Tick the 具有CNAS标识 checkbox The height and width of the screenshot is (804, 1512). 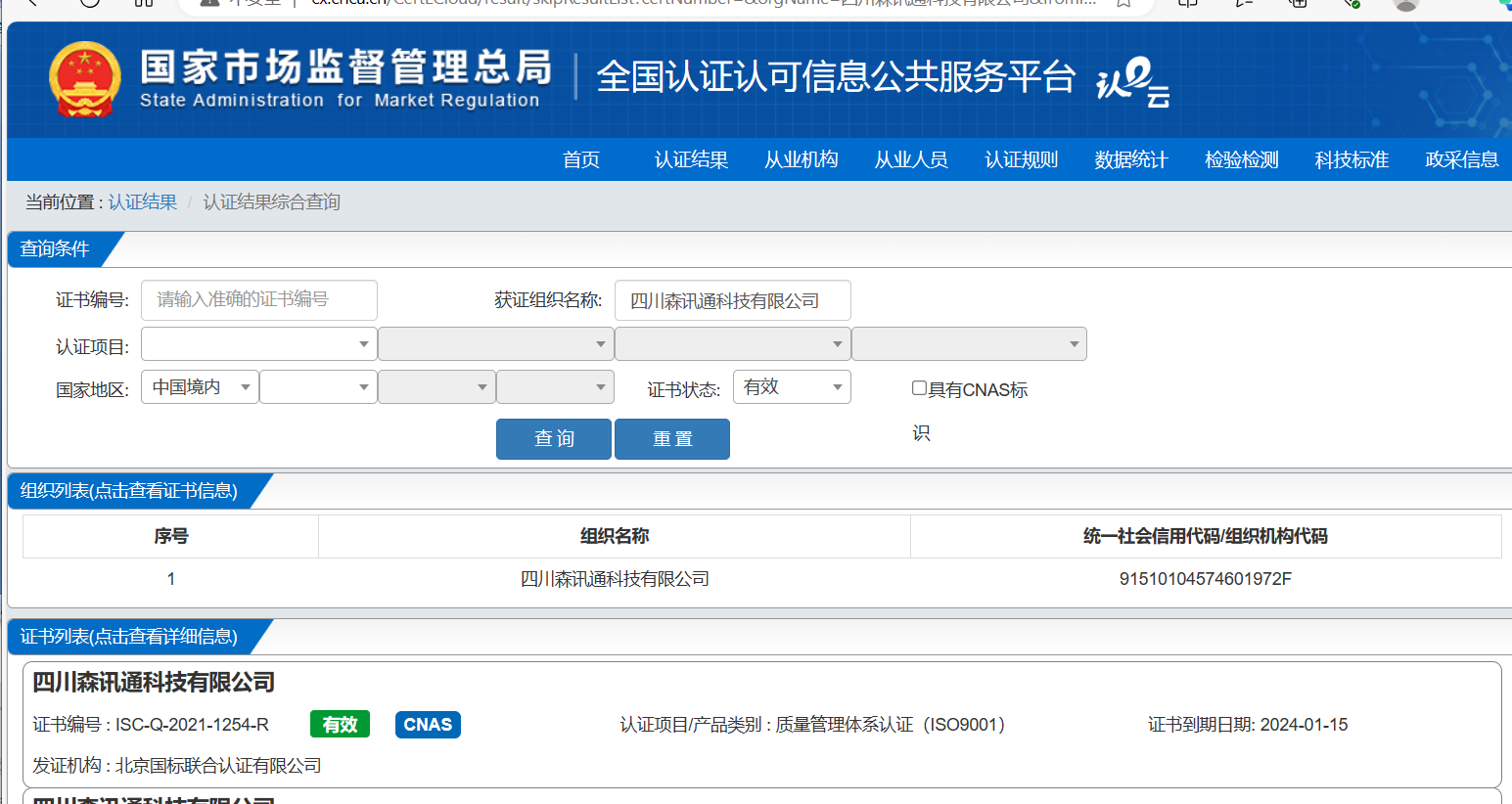[x=919, y=388]
